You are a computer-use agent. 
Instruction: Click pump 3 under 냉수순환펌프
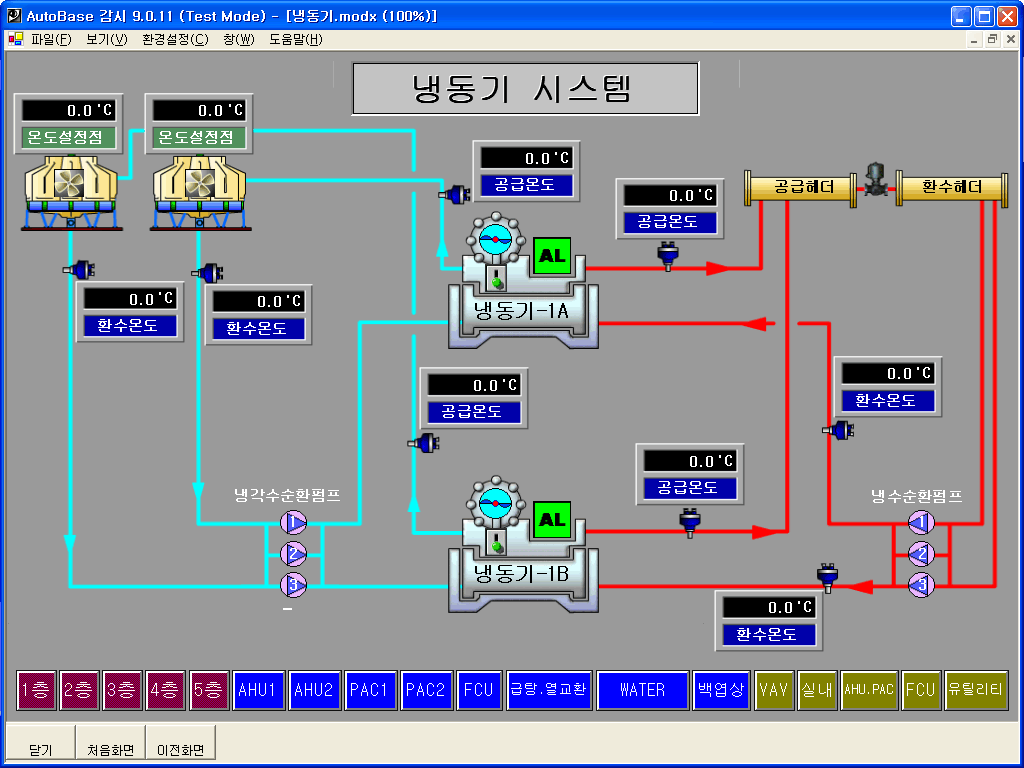tap(921, 584)
